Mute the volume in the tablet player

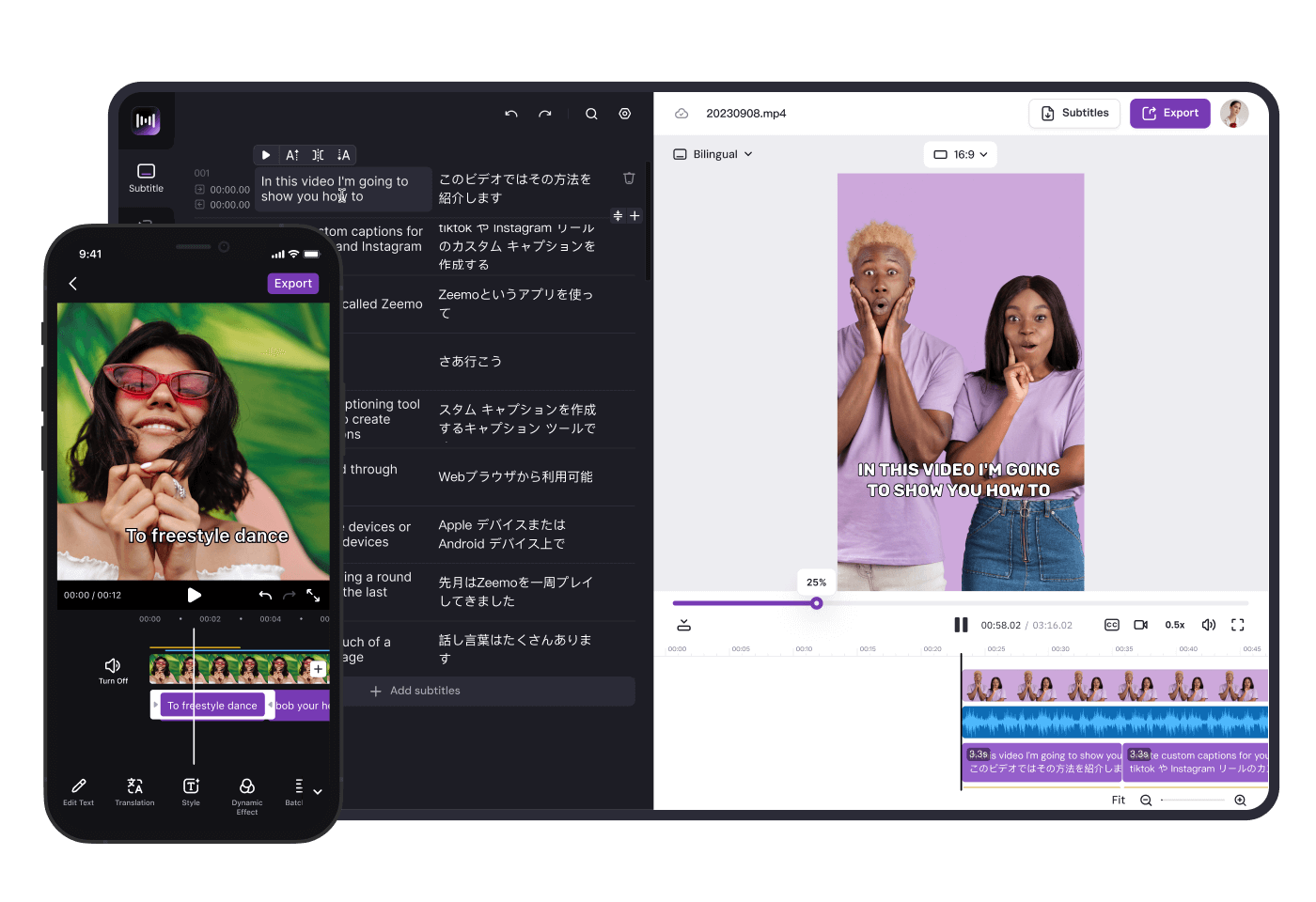(1209, 625)
